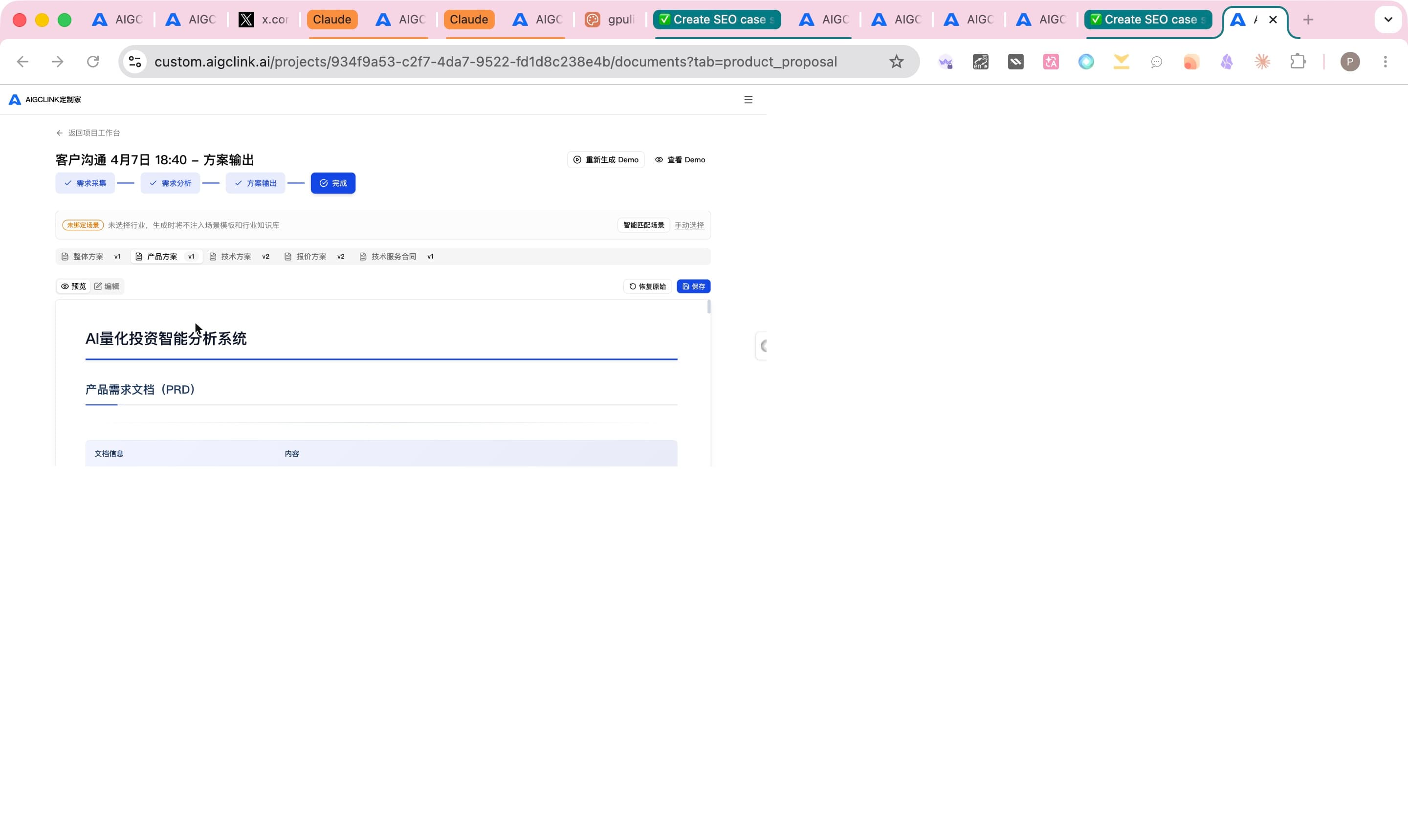Close the active browser tab
Image resolution: width=1408 pixels, height=840 pixels.
click(1273, 20)
